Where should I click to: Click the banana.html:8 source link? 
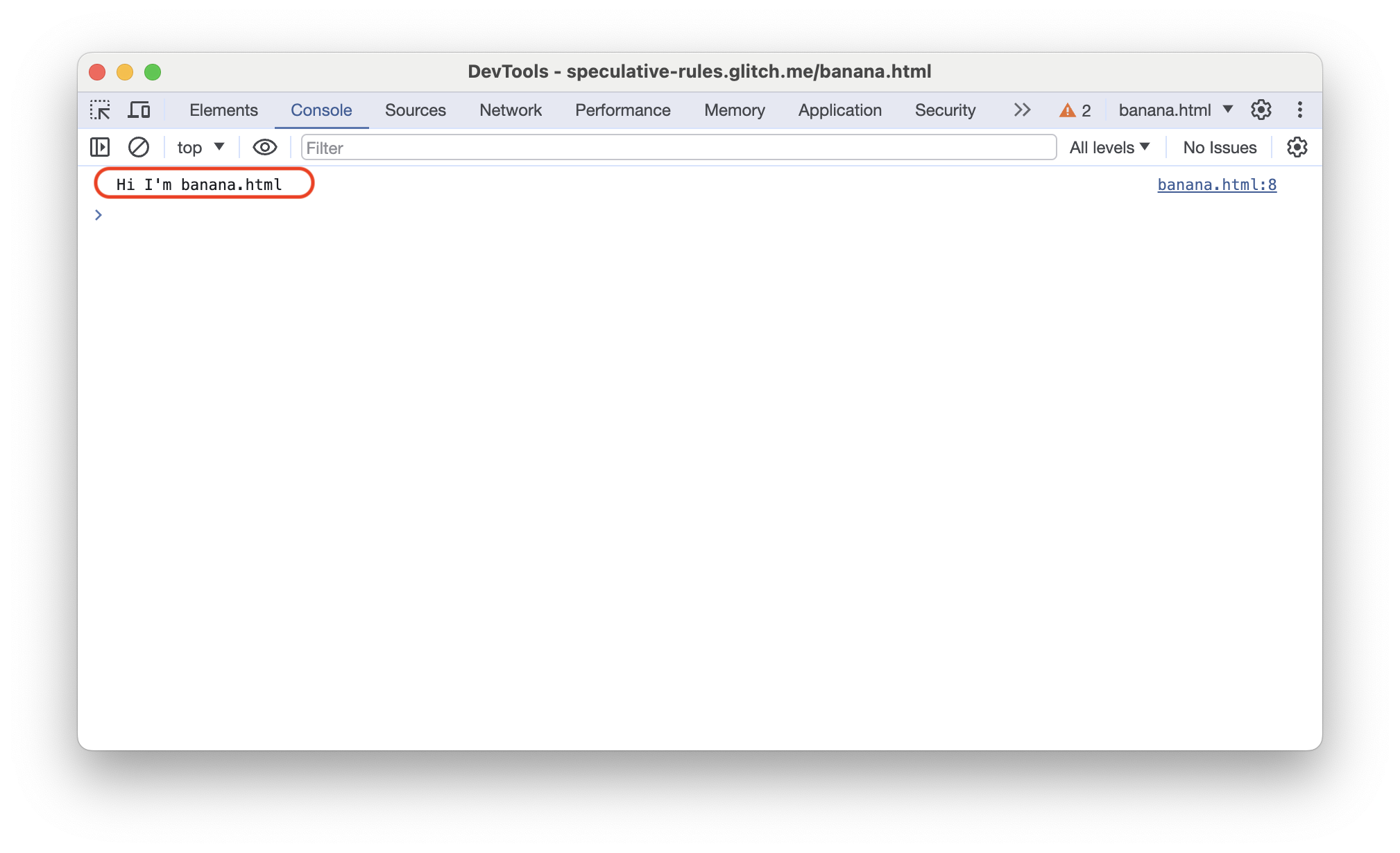pos(1215,184)
